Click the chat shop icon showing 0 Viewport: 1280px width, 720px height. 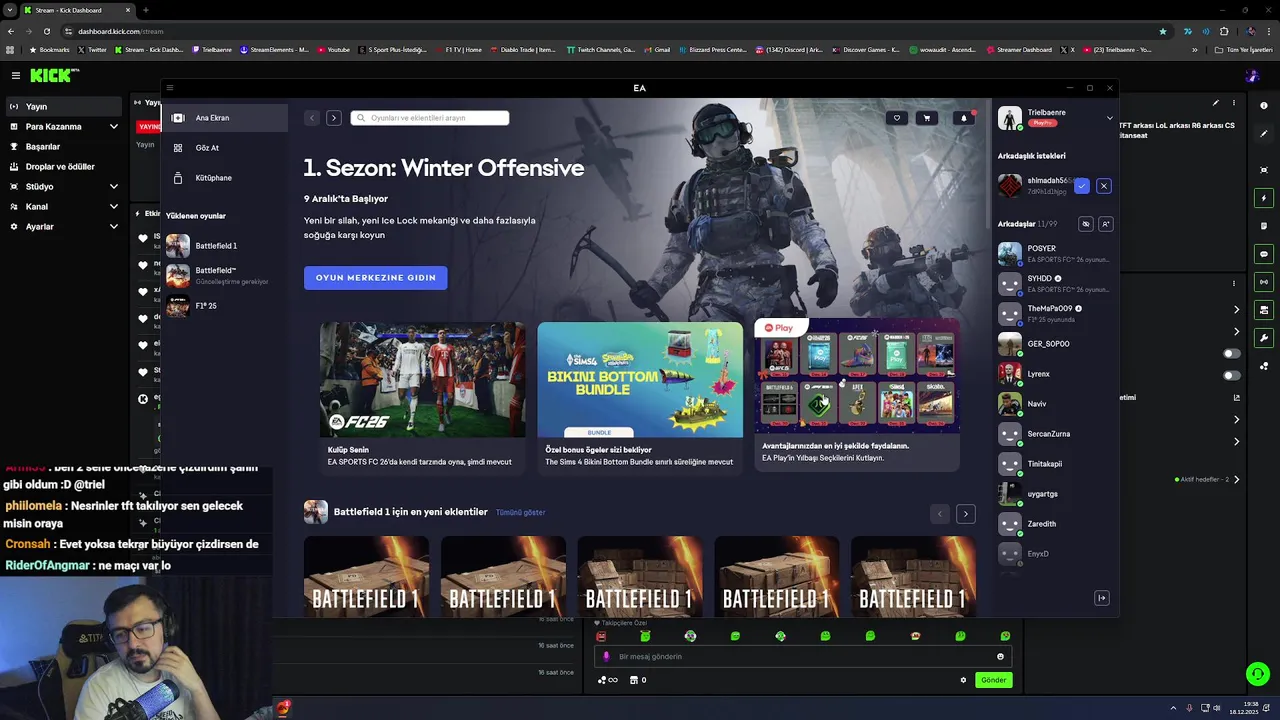(639, 680)
